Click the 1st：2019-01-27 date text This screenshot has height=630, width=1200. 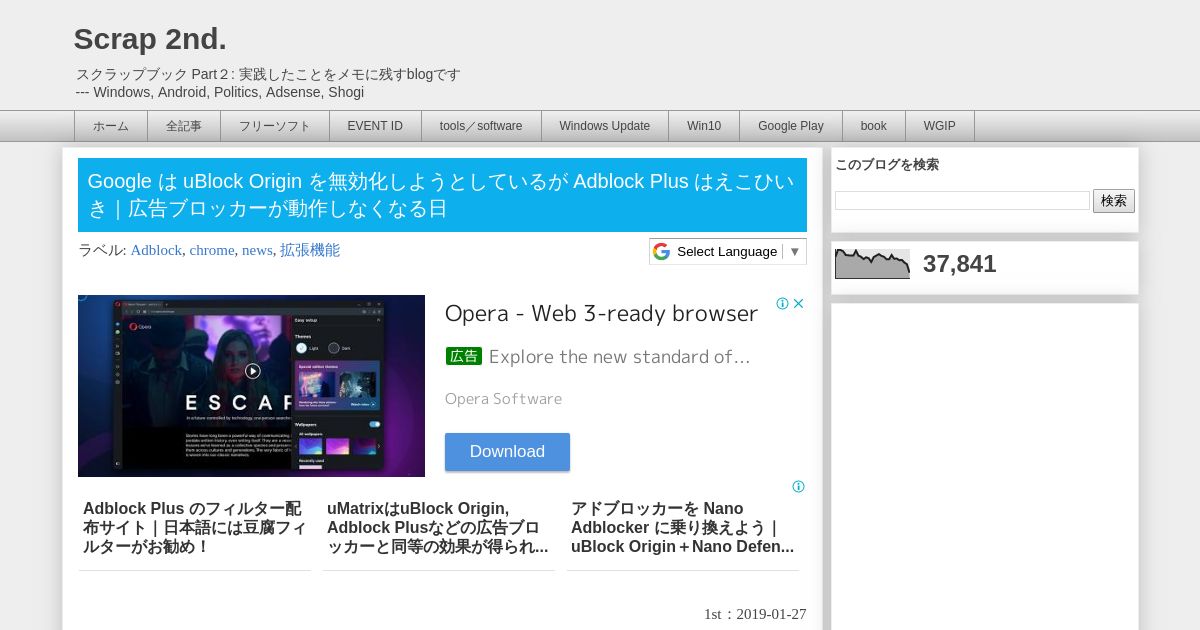click(755, 614)
